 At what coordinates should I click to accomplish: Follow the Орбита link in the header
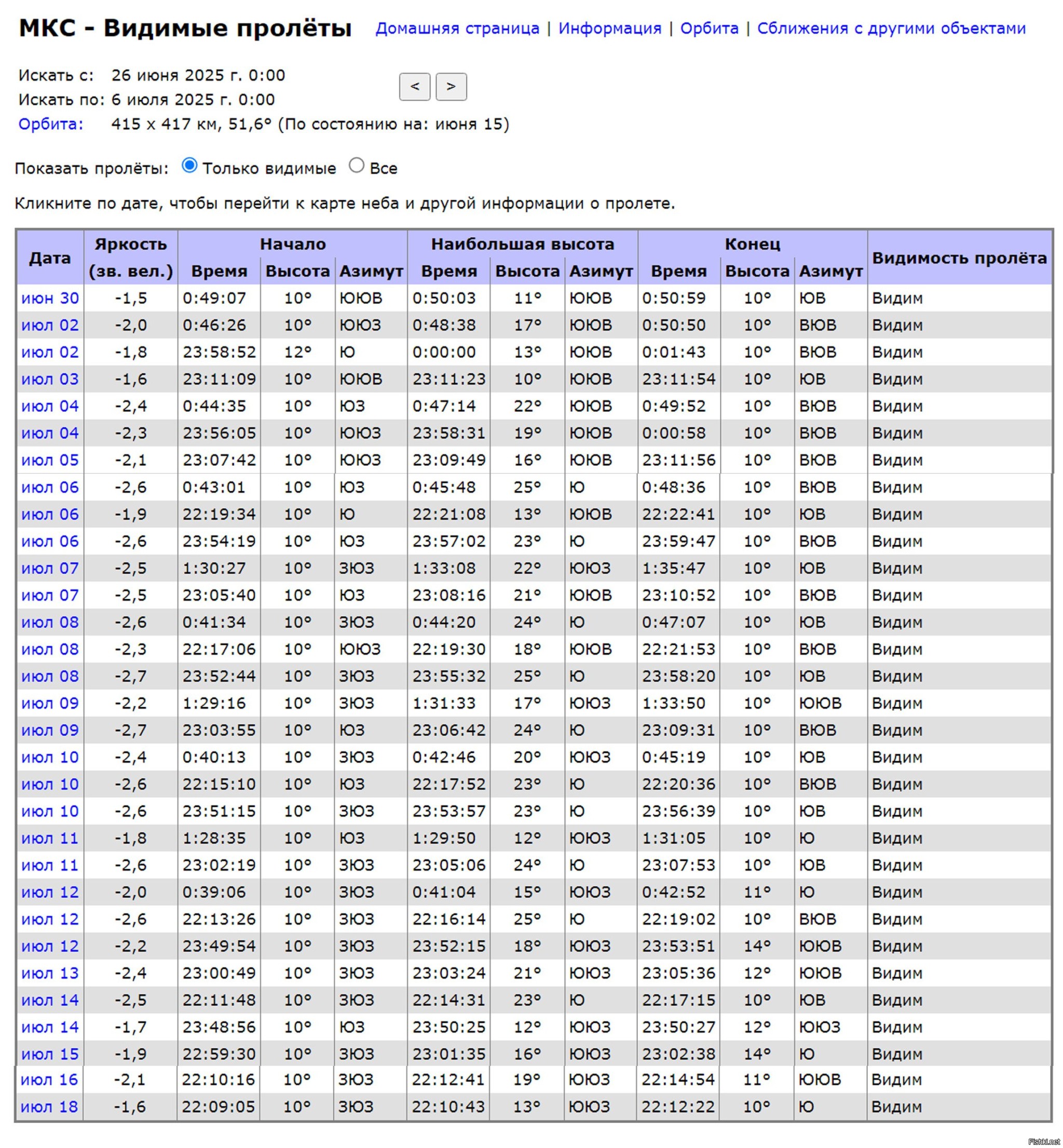click(x=709, y=28)
